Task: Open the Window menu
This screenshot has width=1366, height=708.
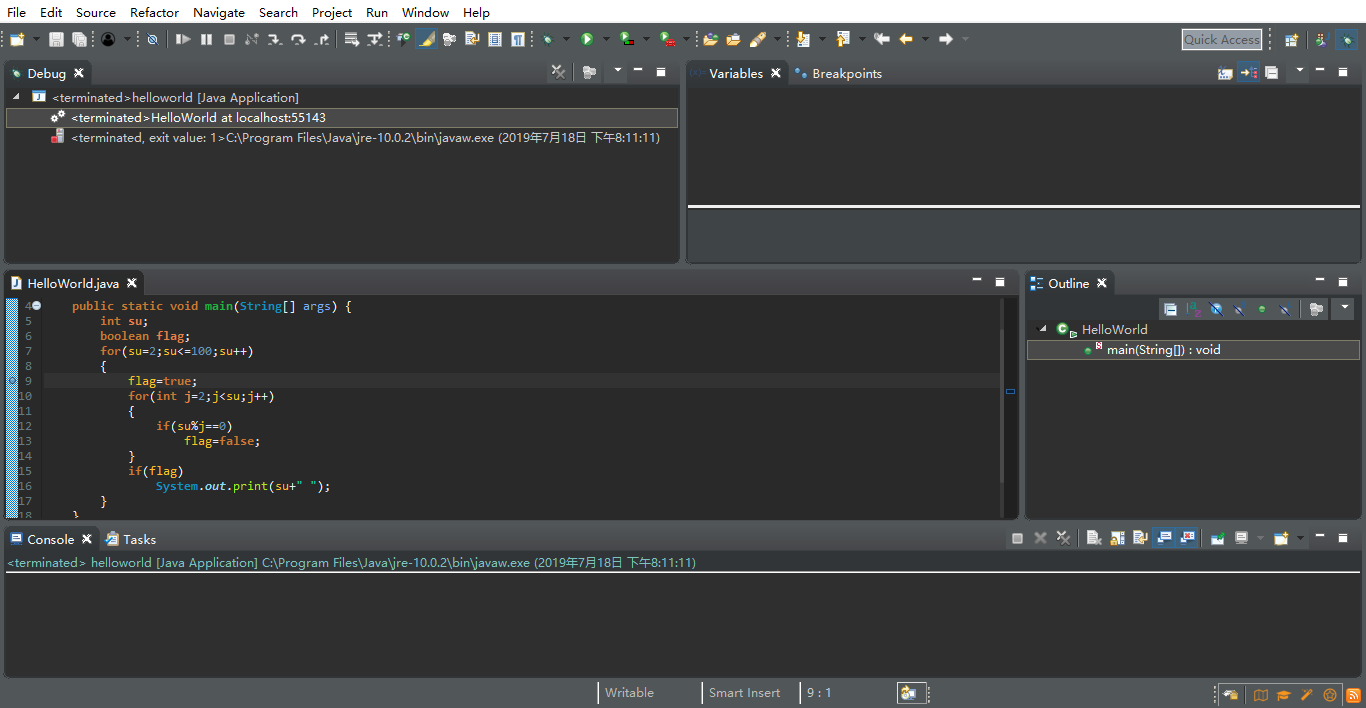Action: pos(425,12)
